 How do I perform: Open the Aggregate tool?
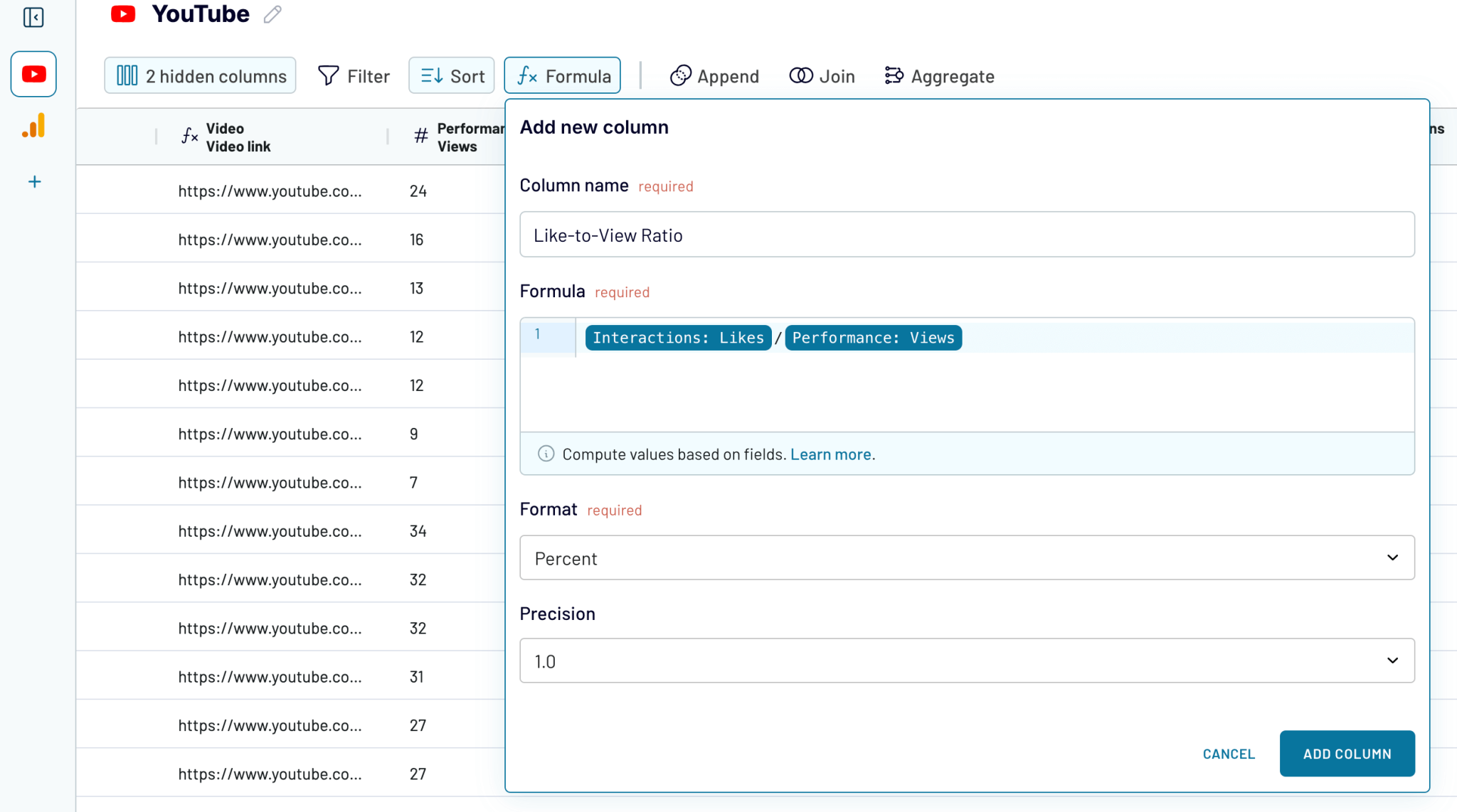point(938,75)
